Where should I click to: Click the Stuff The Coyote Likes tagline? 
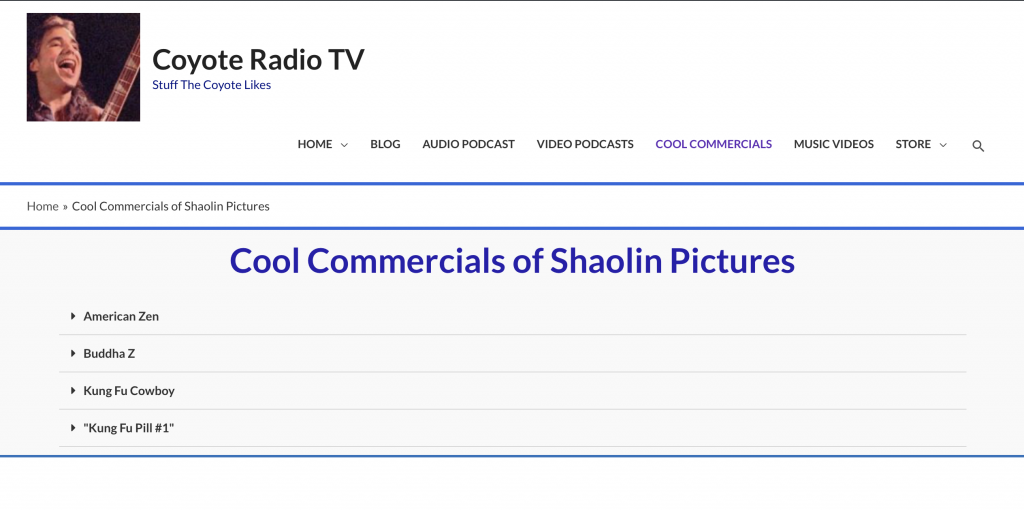pyautogui.click(x=212, y=85)
